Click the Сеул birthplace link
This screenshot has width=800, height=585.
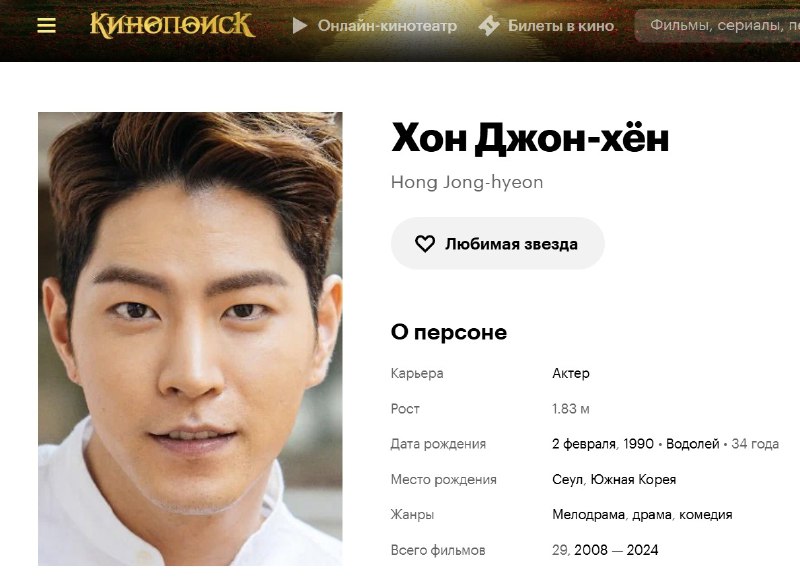click(x=567, y=479)
